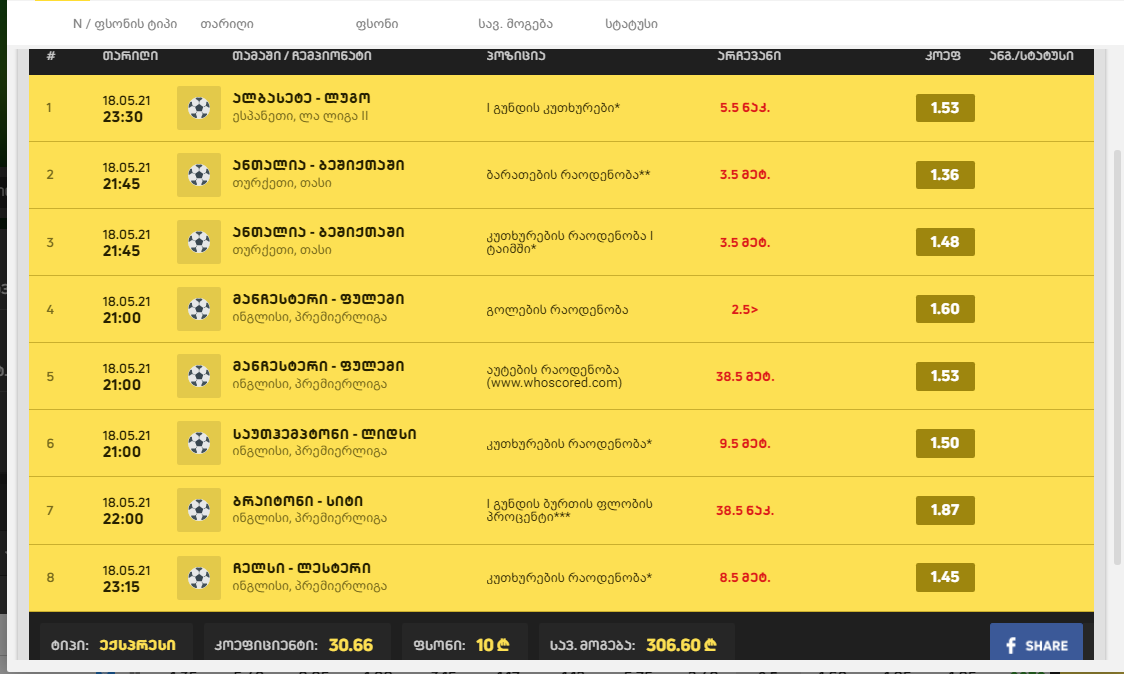Click the 'N / ფსონის ტიპი' column header
1124x674 pixels.
coord(125,24)
